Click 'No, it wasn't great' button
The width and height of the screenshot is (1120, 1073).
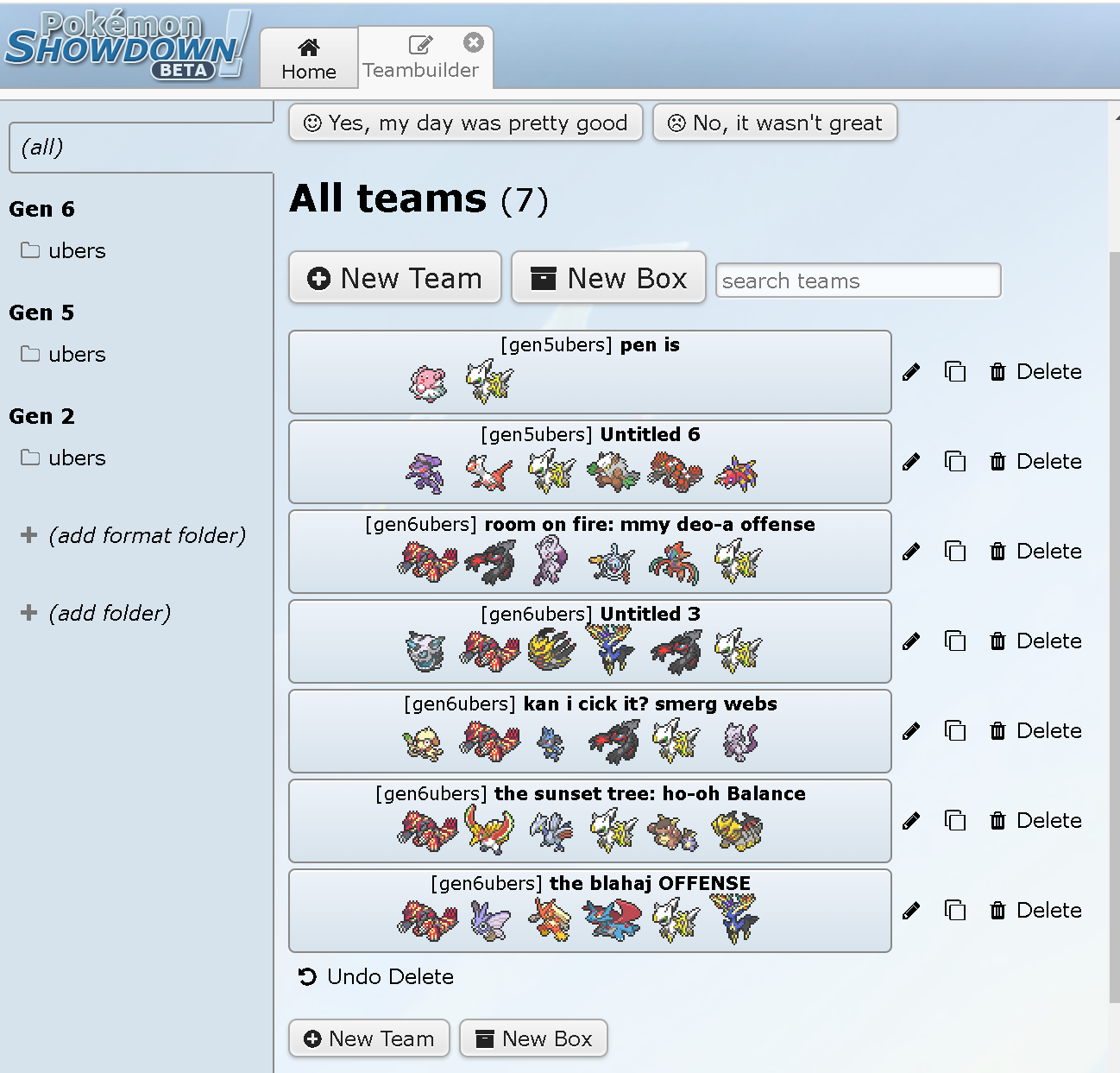point(775,123)
